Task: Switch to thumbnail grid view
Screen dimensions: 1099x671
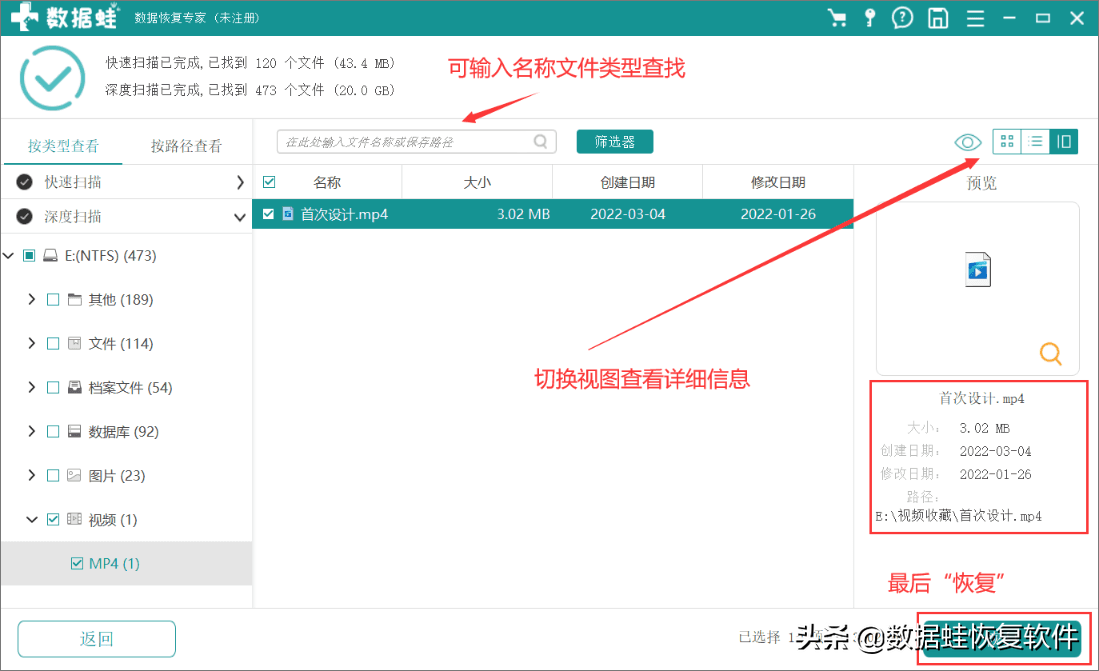Action: point(1007,142)
